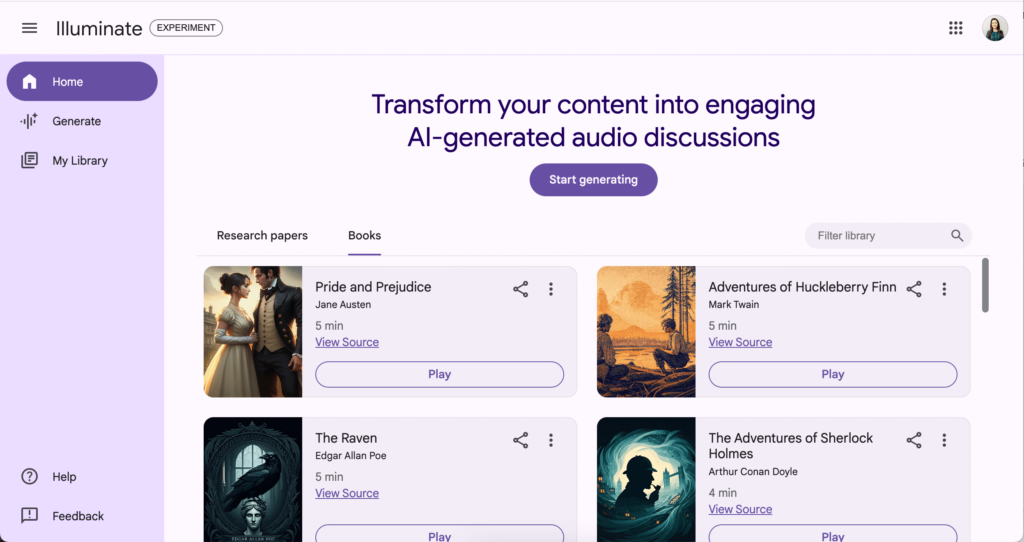Open more options for Pride and Prejudice
This screenshot has height=542, width=1024.
551,289
